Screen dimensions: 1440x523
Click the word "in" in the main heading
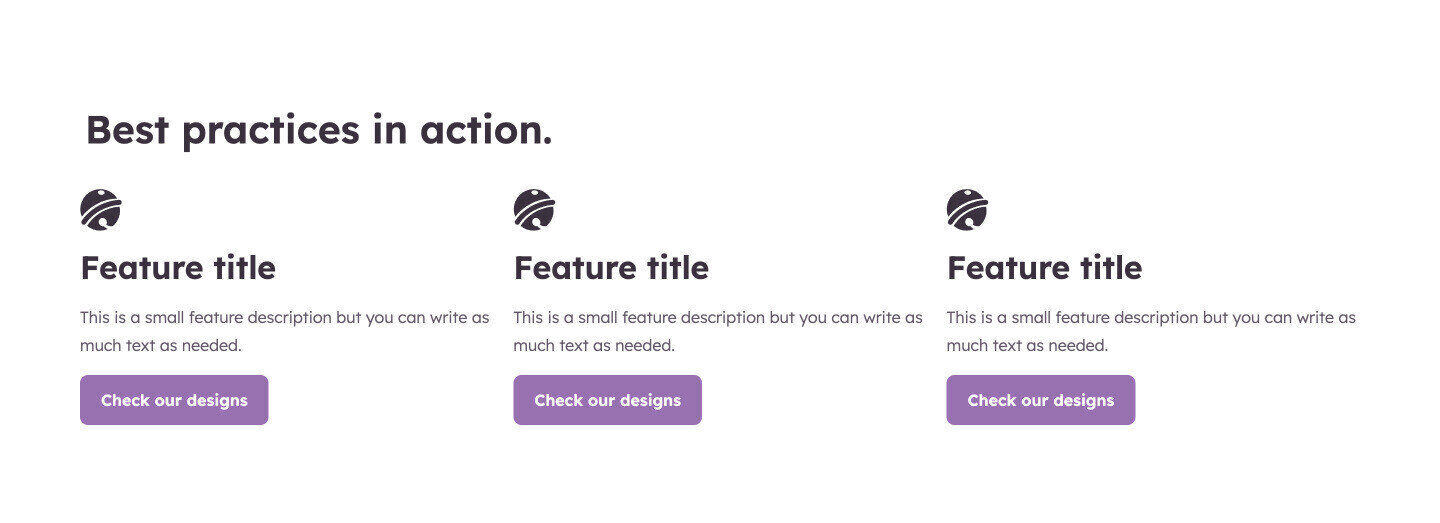(x=389, y=130)
